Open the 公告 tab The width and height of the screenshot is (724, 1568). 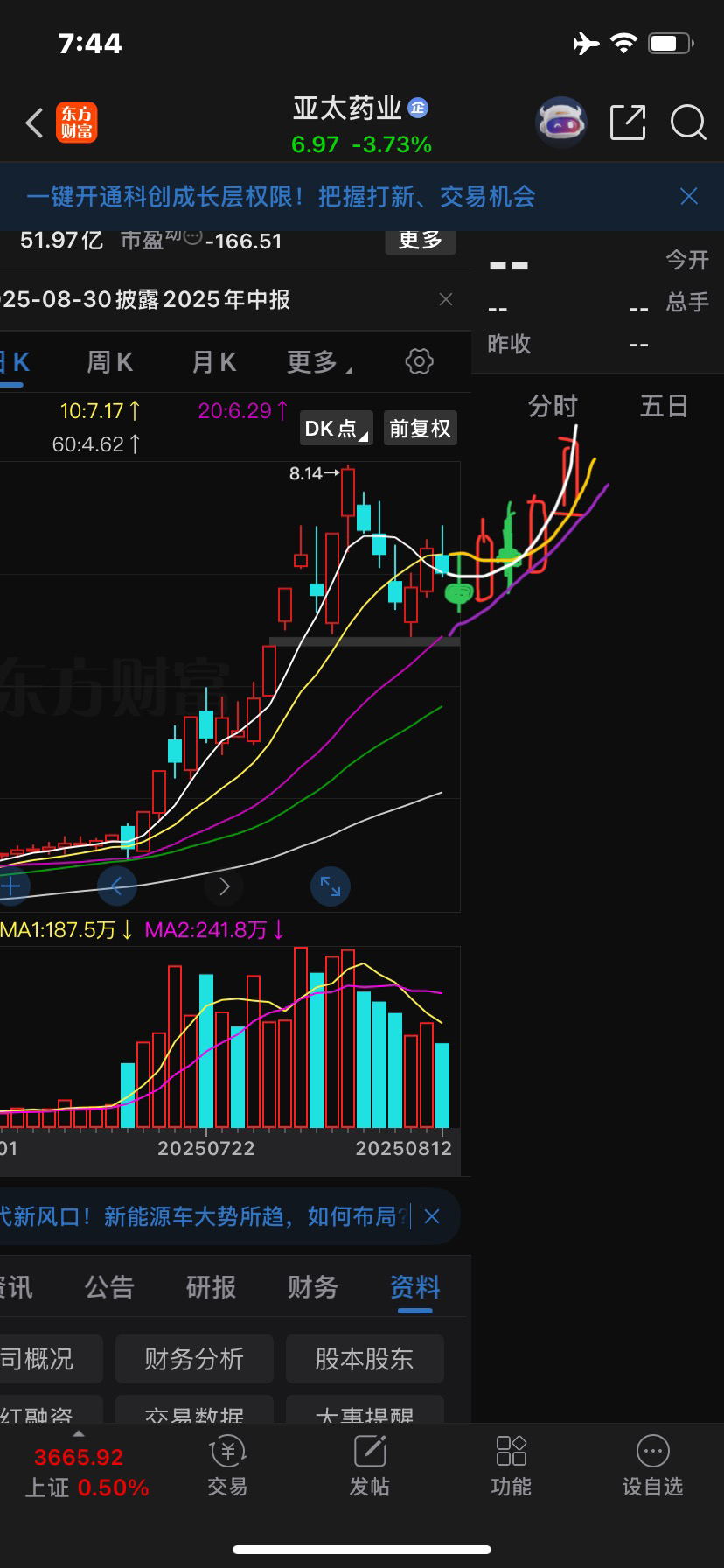[109, 1287]
